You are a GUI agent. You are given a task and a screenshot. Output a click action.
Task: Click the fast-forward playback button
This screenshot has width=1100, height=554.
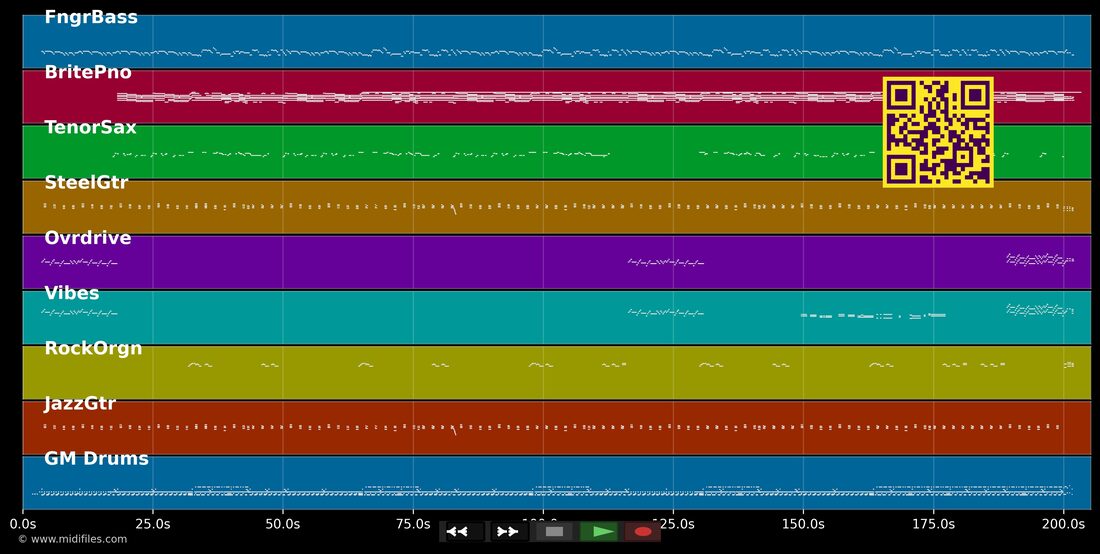507,532
